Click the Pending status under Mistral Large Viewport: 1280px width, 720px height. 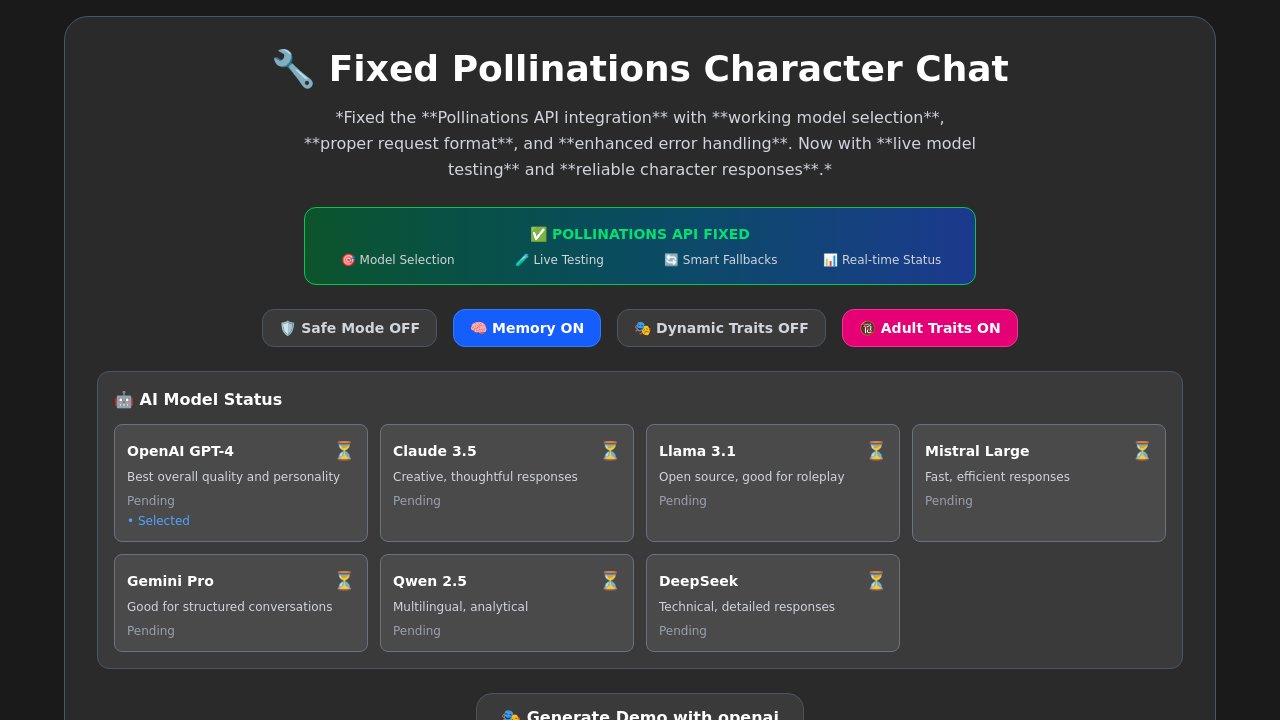pos(949,501)
